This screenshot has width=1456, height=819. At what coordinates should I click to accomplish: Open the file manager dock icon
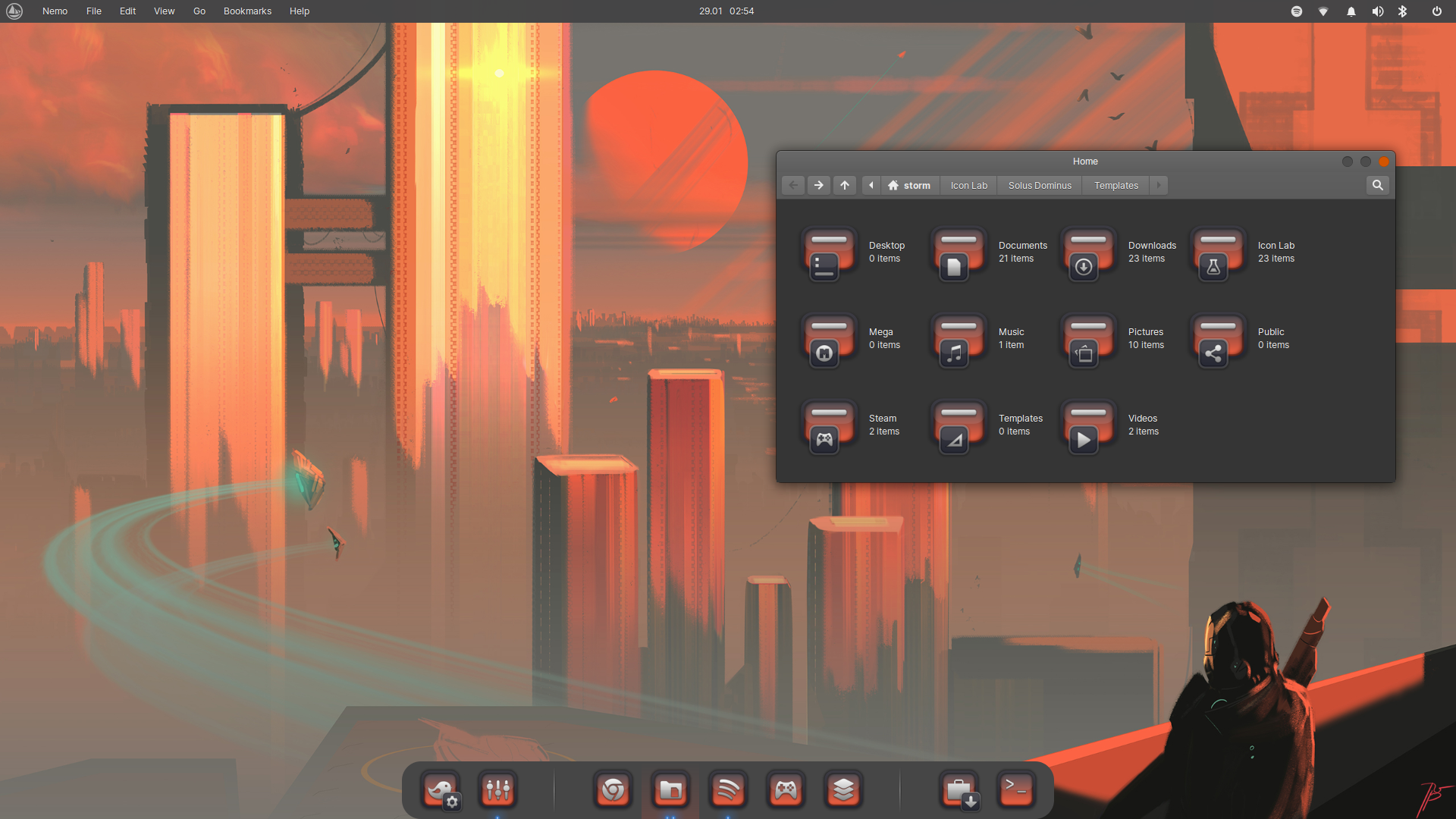670,789
